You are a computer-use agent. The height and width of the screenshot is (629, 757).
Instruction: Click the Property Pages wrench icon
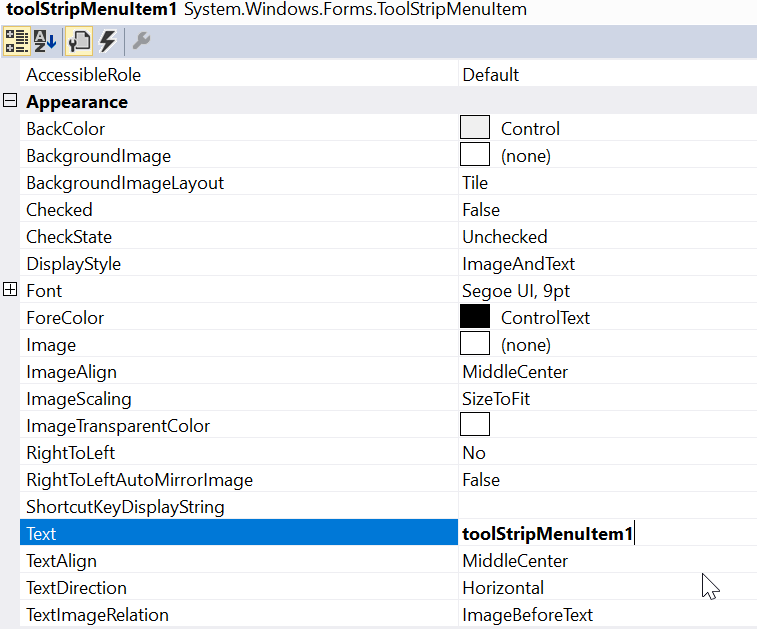[141, 41]
